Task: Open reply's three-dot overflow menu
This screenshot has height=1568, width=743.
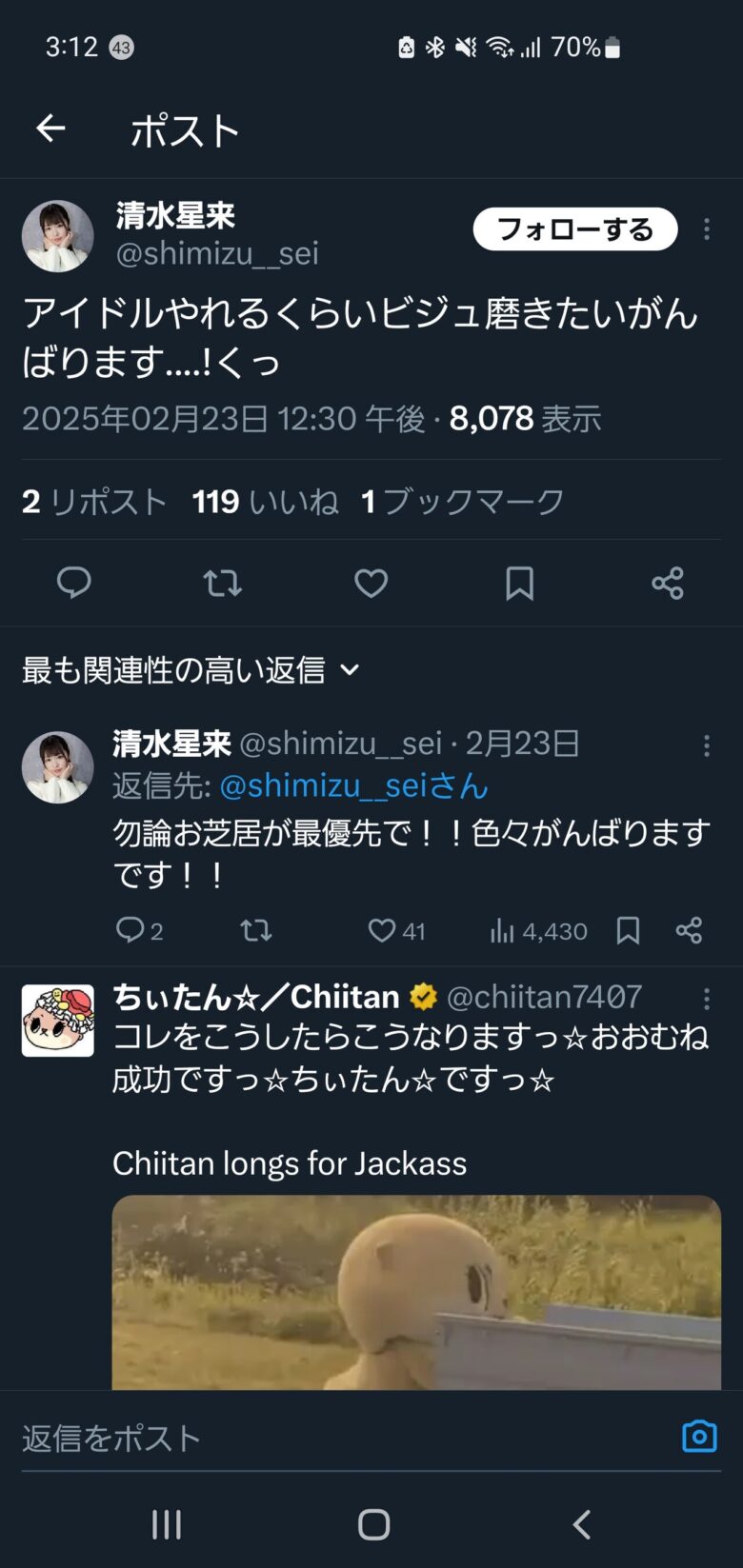Action: click(706, 745)
